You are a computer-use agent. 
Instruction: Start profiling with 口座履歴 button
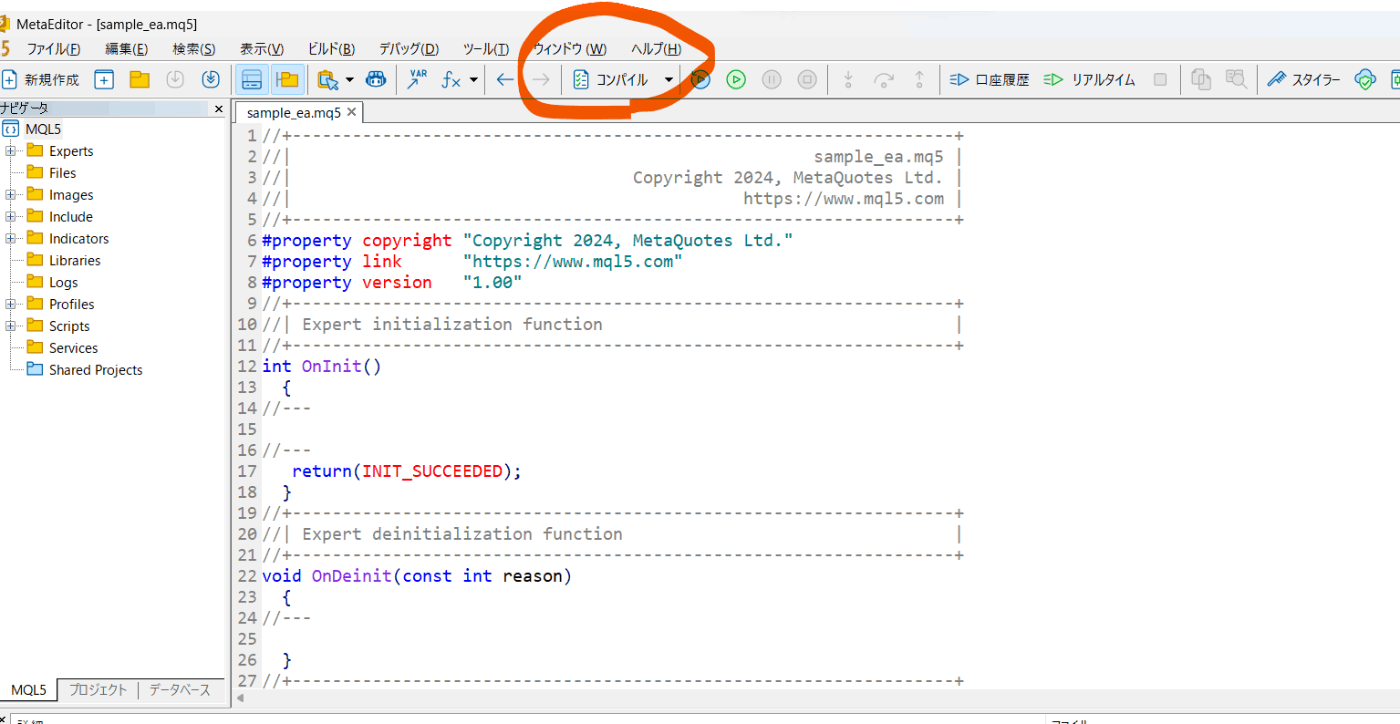click(x=989, y=80)
